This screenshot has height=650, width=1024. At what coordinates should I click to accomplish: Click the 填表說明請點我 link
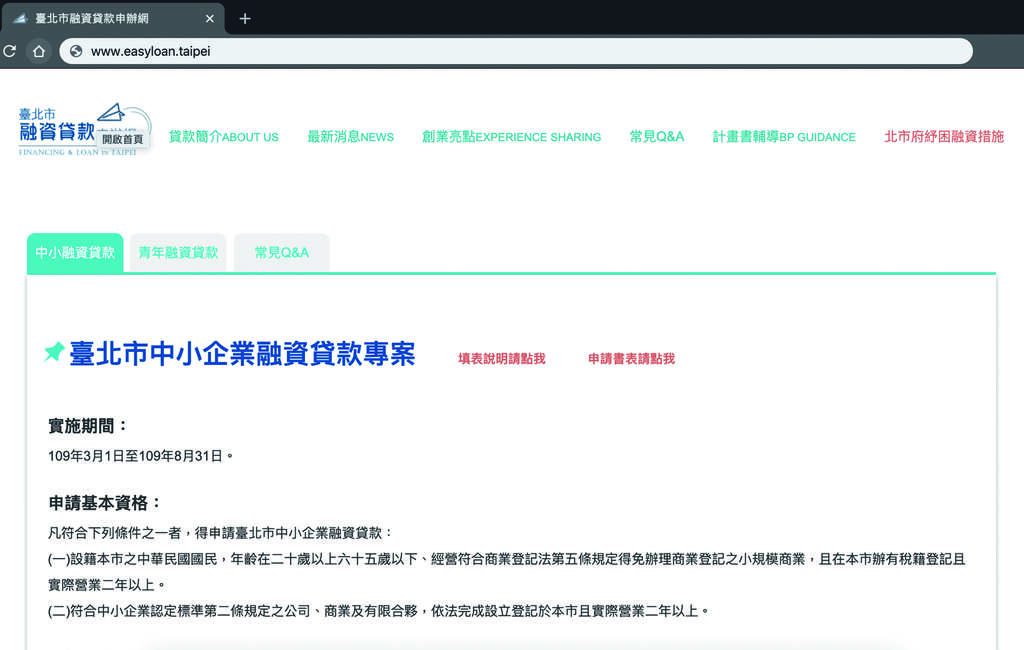502,359
